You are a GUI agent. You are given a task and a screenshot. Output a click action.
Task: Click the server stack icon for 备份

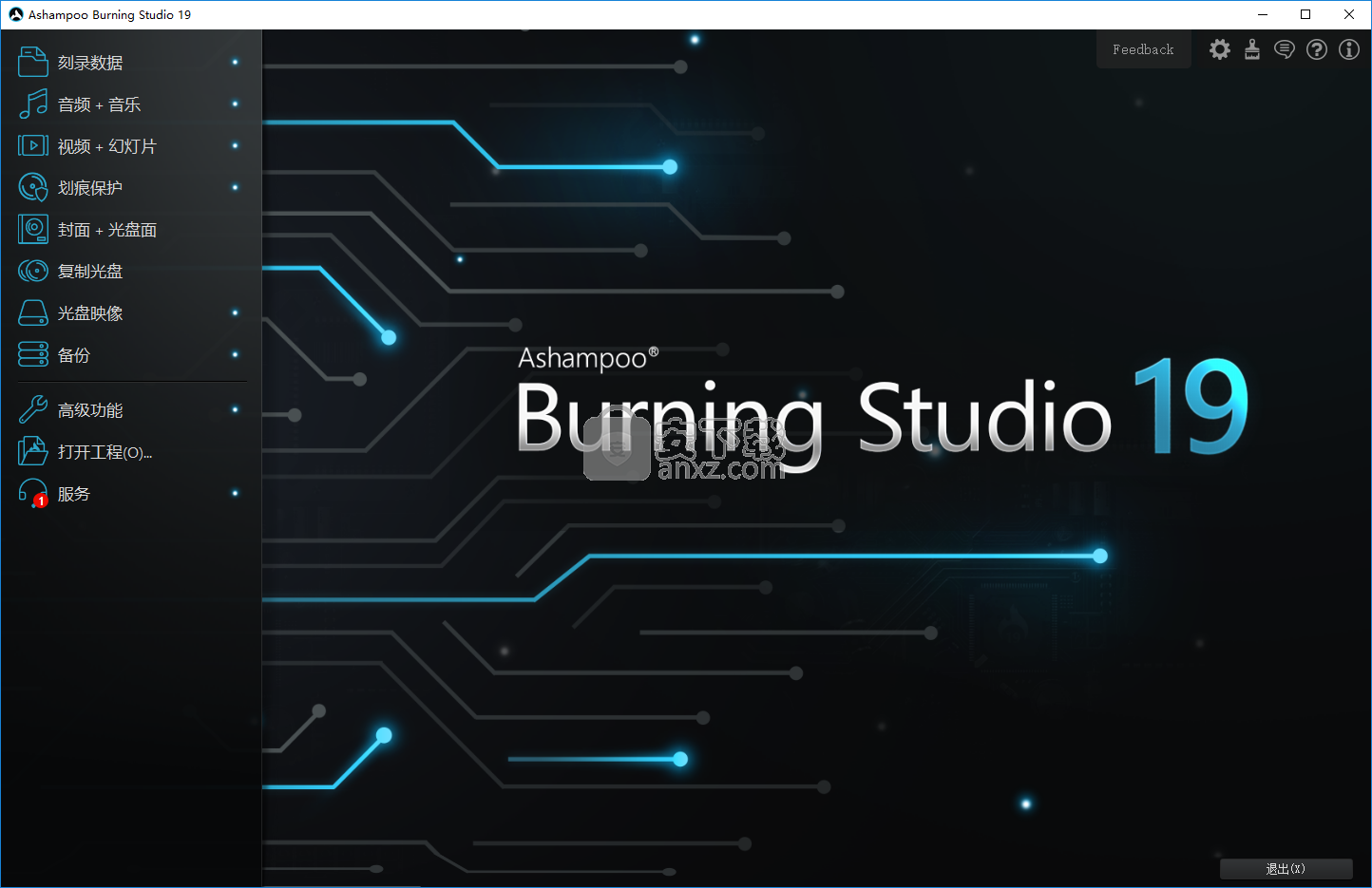pos(33,354)
